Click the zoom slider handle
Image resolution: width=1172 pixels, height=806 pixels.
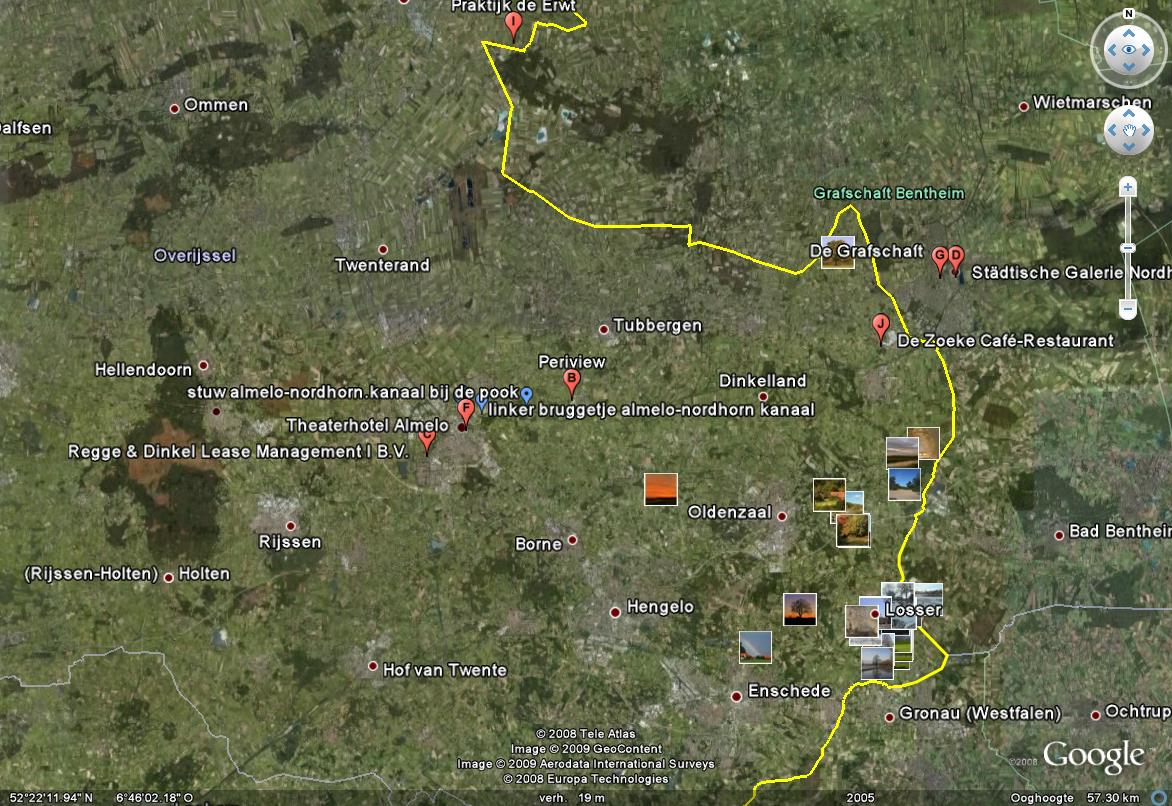click(1128, 248)
